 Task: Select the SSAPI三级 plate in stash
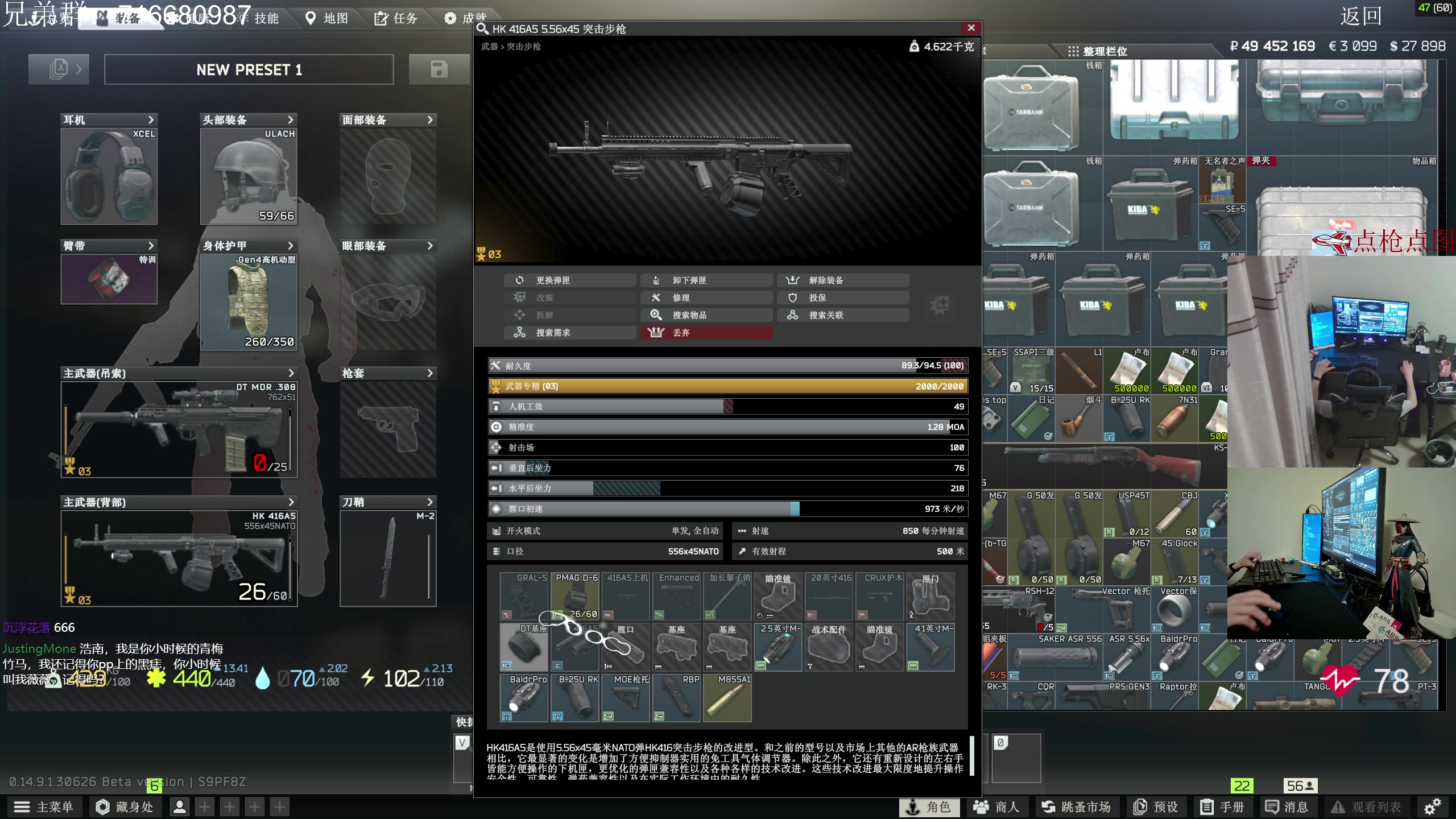coord(1031,370)
